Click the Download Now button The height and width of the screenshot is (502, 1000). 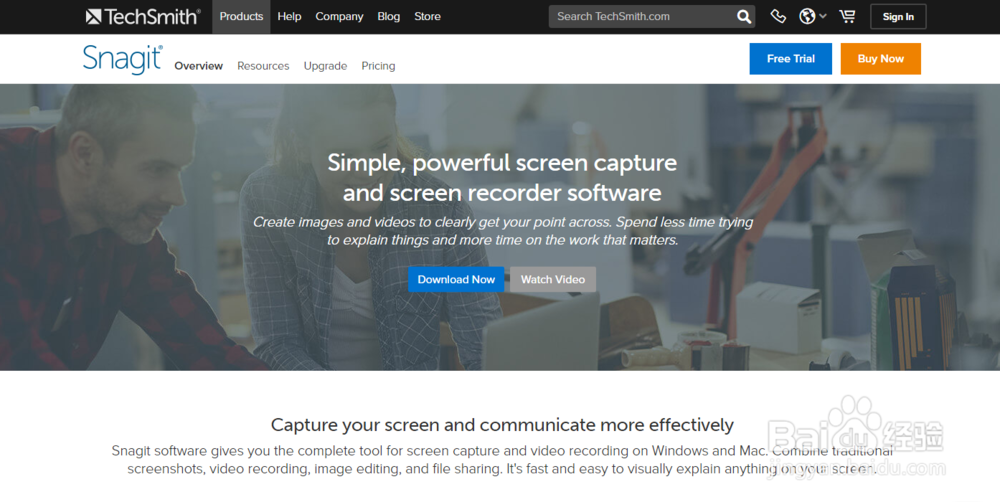coord(456,279)
